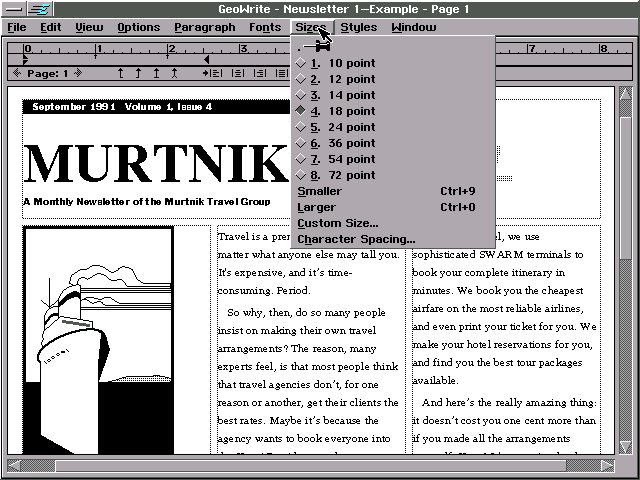Select 54 point size
640x480 pixels.
(393, 159)
